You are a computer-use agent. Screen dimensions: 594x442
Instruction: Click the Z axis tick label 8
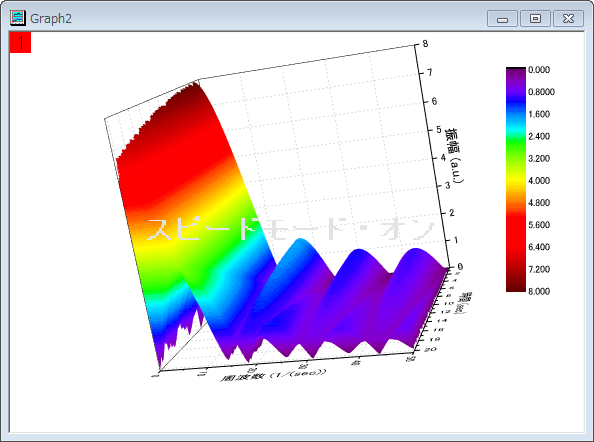tap(425, 44)
